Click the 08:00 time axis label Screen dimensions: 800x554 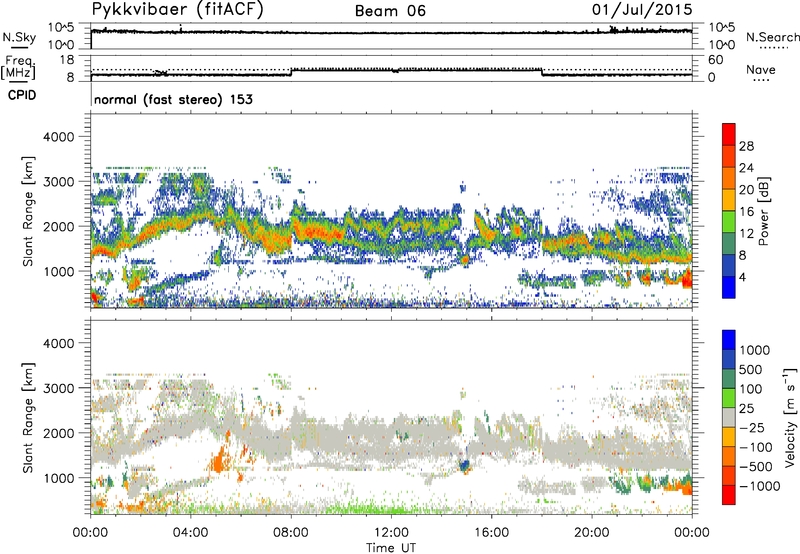[x=291, y=533]
